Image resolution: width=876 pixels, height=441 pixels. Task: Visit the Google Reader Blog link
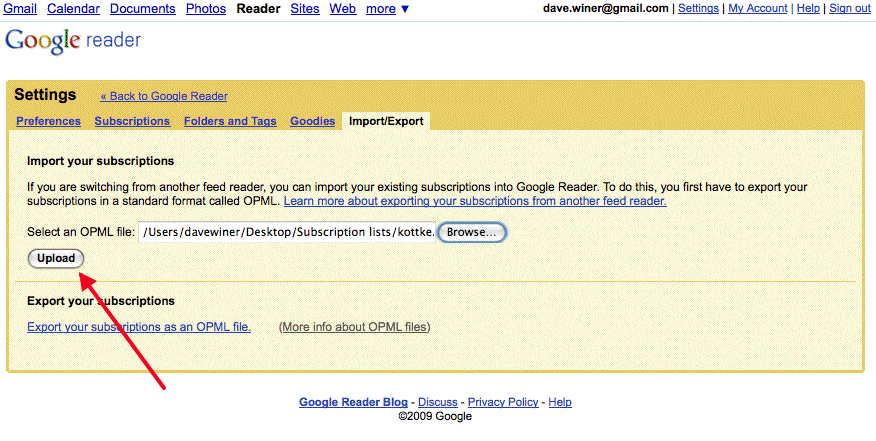coord(353,402)
